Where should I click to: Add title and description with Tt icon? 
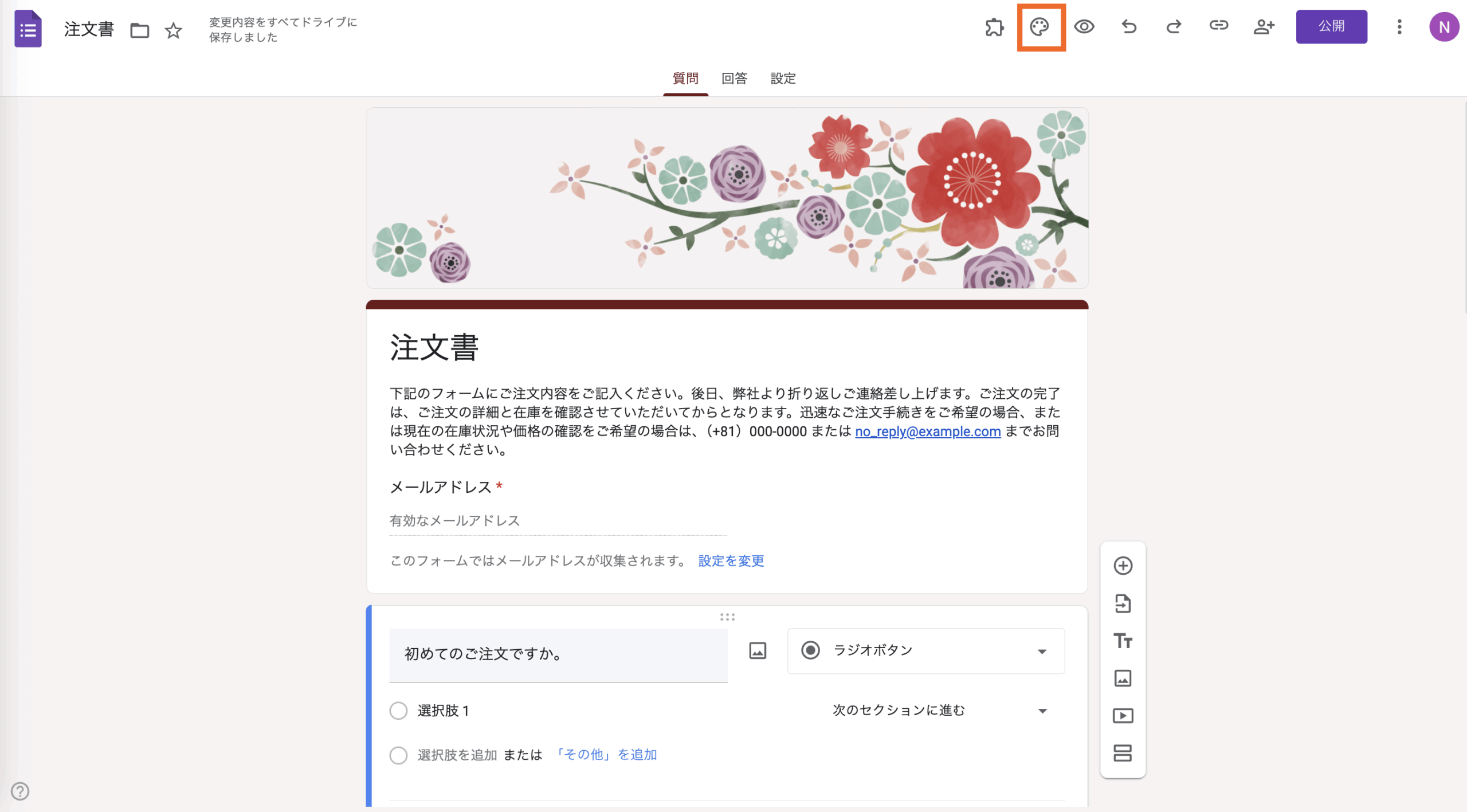1123,641
